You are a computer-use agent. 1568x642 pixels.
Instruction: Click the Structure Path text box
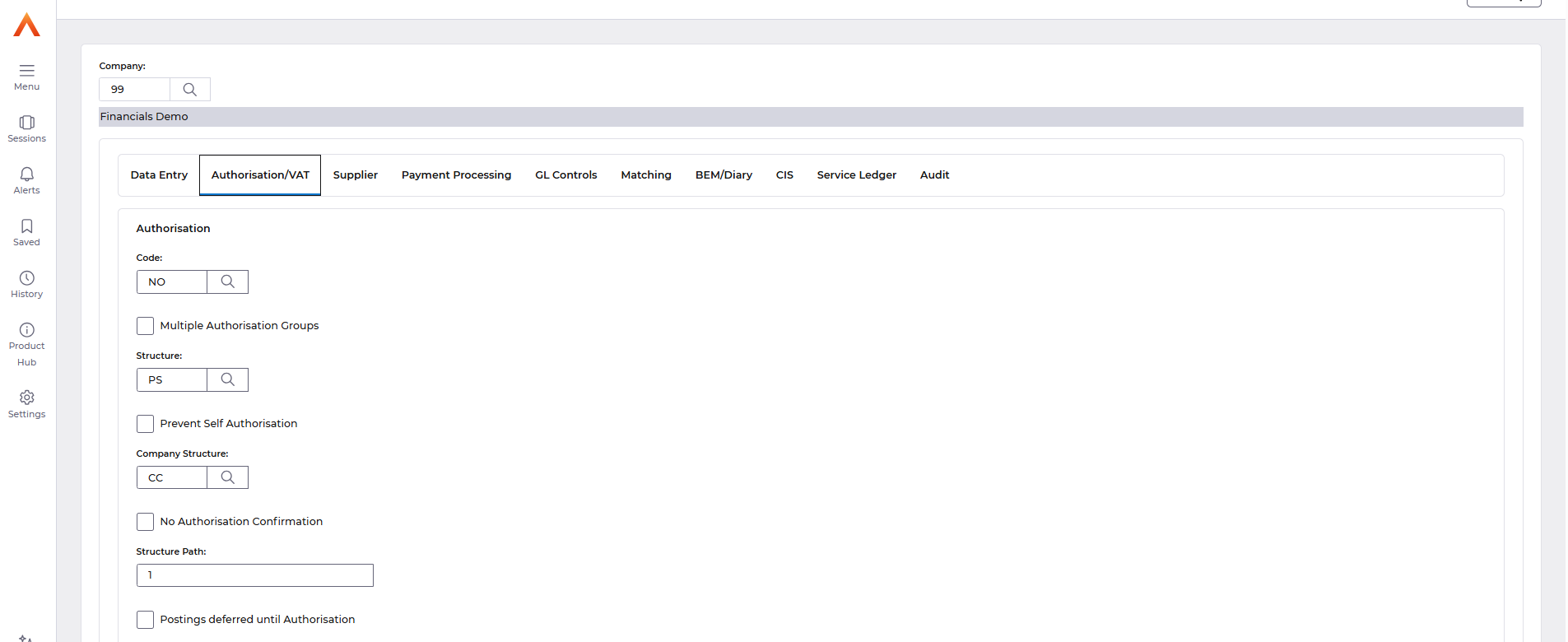coord(255,575)
